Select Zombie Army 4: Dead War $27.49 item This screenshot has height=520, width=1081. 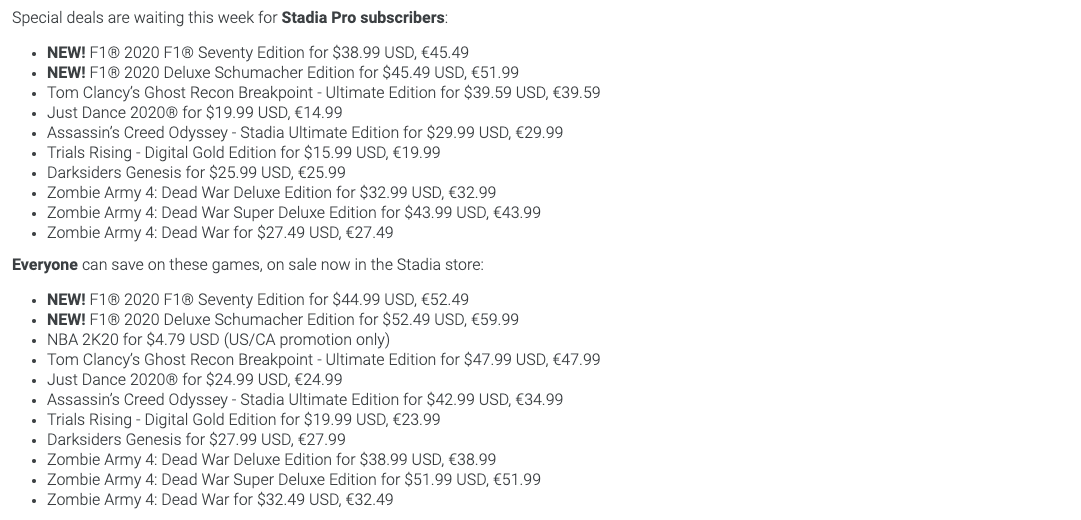(220, 232)
